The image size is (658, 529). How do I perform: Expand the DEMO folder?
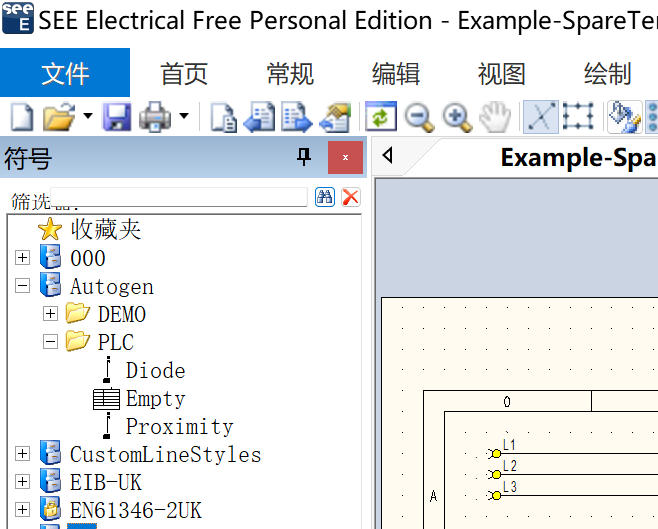(x=50, y=313)
